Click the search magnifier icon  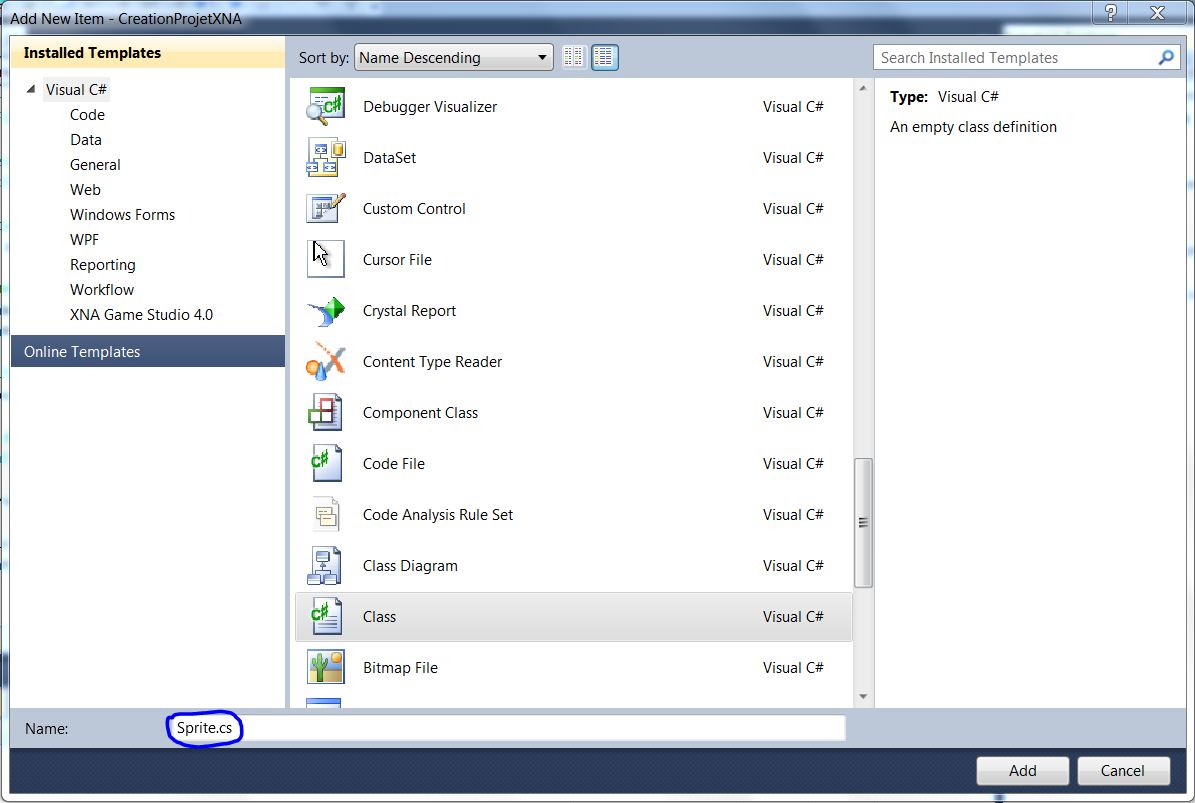(x=1166, y=58)
